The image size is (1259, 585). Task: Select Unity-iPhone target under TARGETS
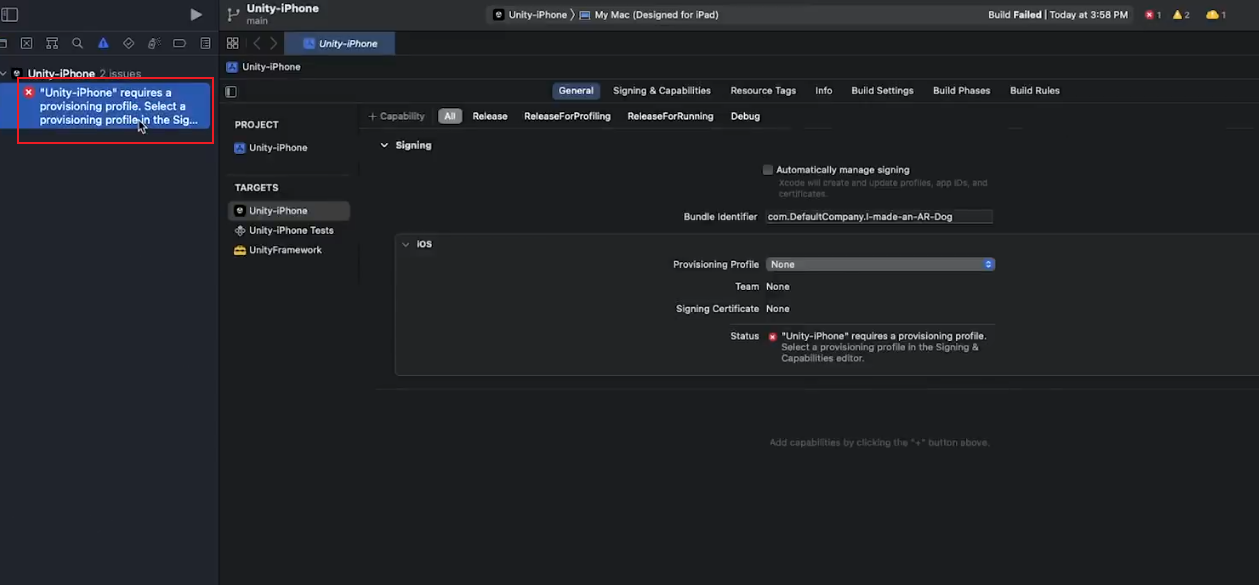pyautogui.click(x=289, y=211)
